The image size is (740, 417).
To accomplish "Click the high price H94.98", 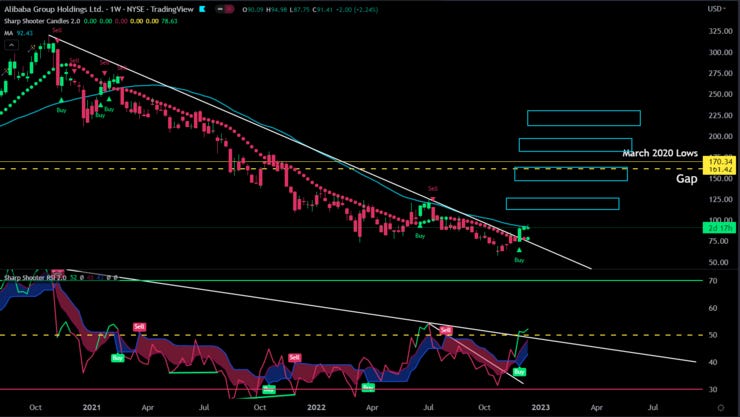I will (x=275, y=9).
